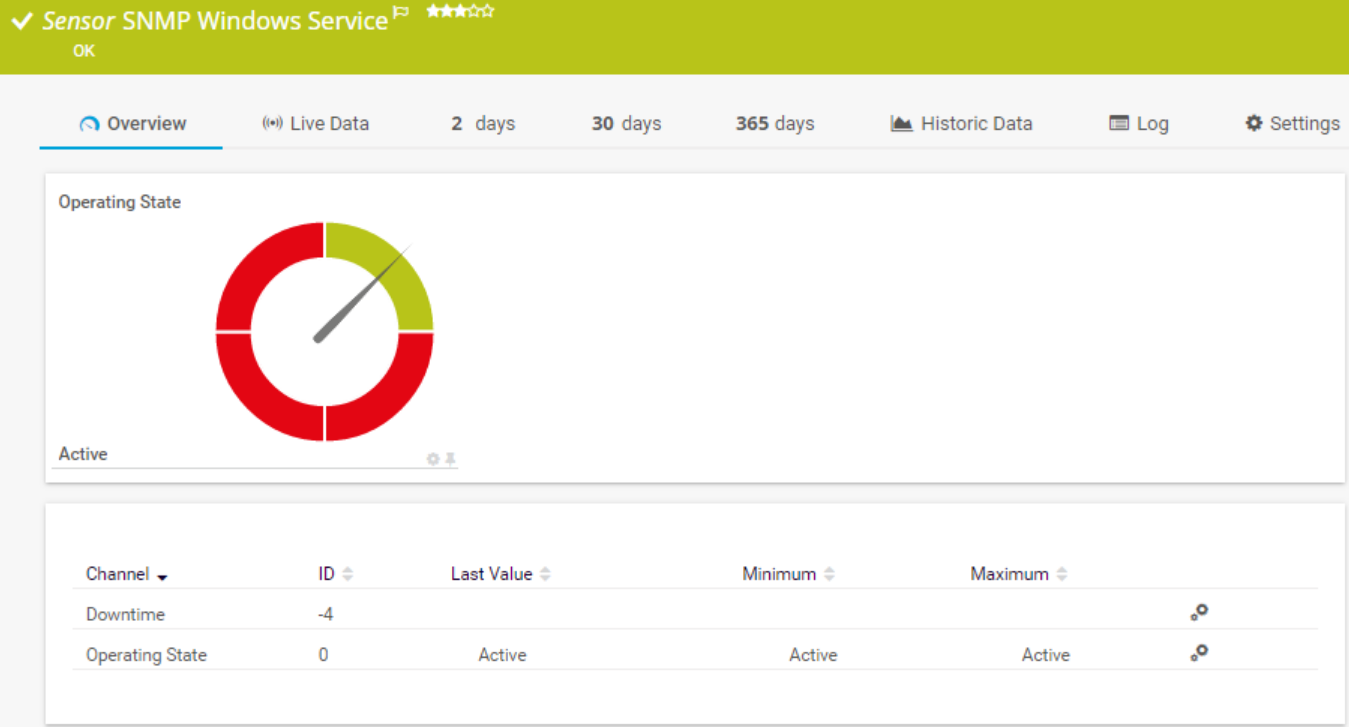Sort channels by Maximum column

(1061, 574)
